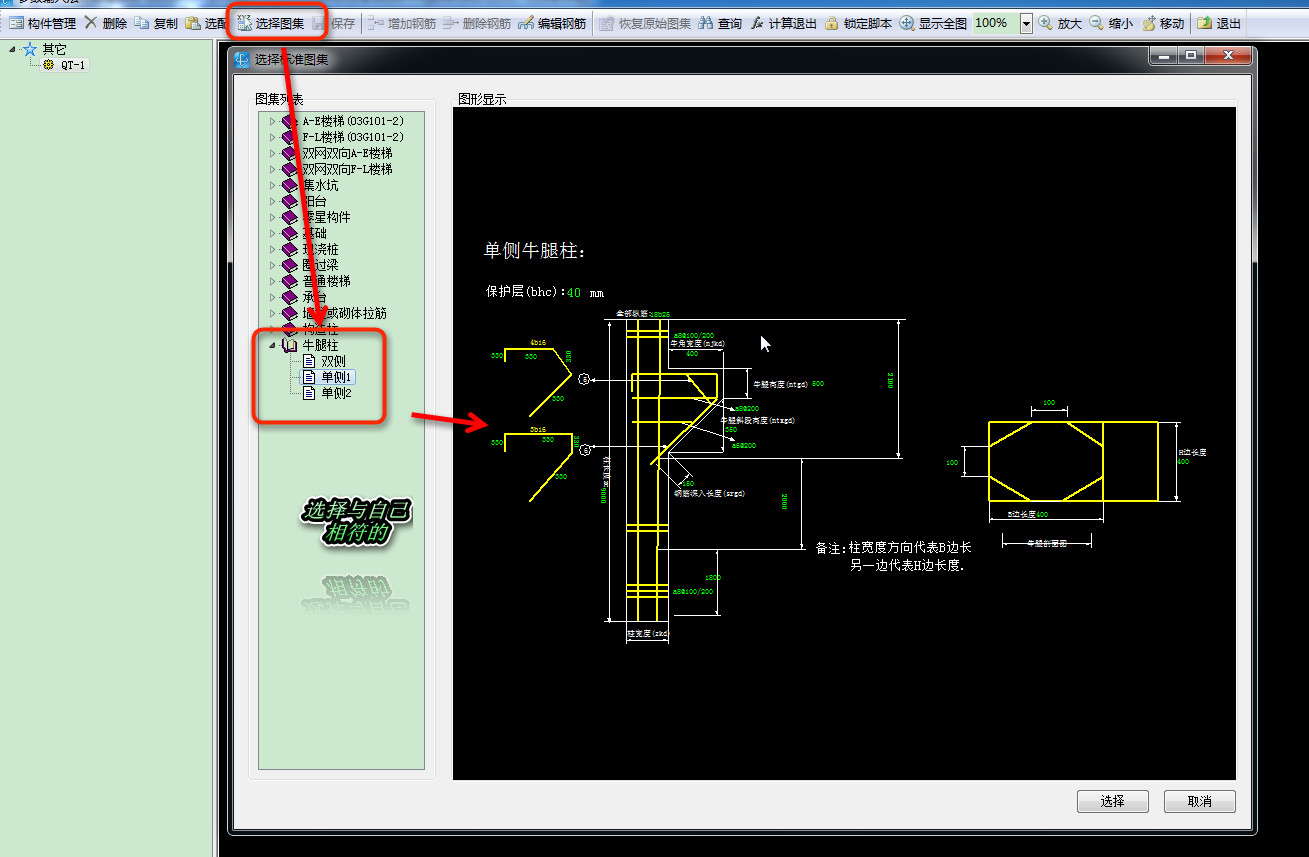Expand the 承台 atlas node
Image resolution: width=1309 pixels, height=857 pixels.
(271, 297)
